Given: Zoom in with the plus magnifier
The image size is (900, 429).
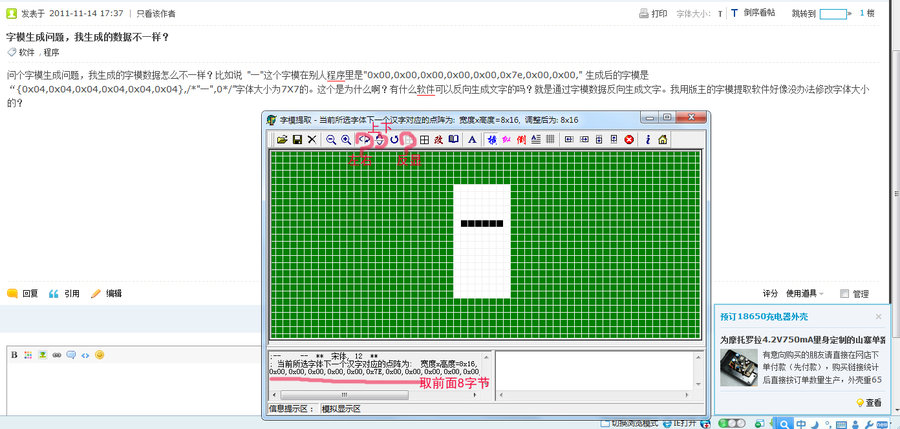Looking at the screenshot, I should tap(346, 140).
